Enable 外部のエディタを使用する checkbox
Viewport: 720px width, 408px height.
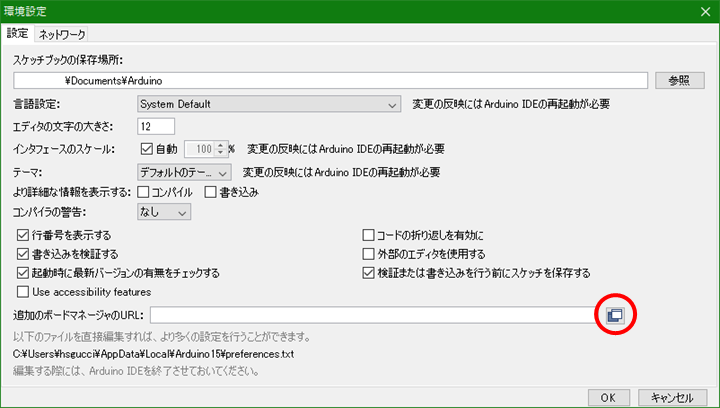click(368, 254)
